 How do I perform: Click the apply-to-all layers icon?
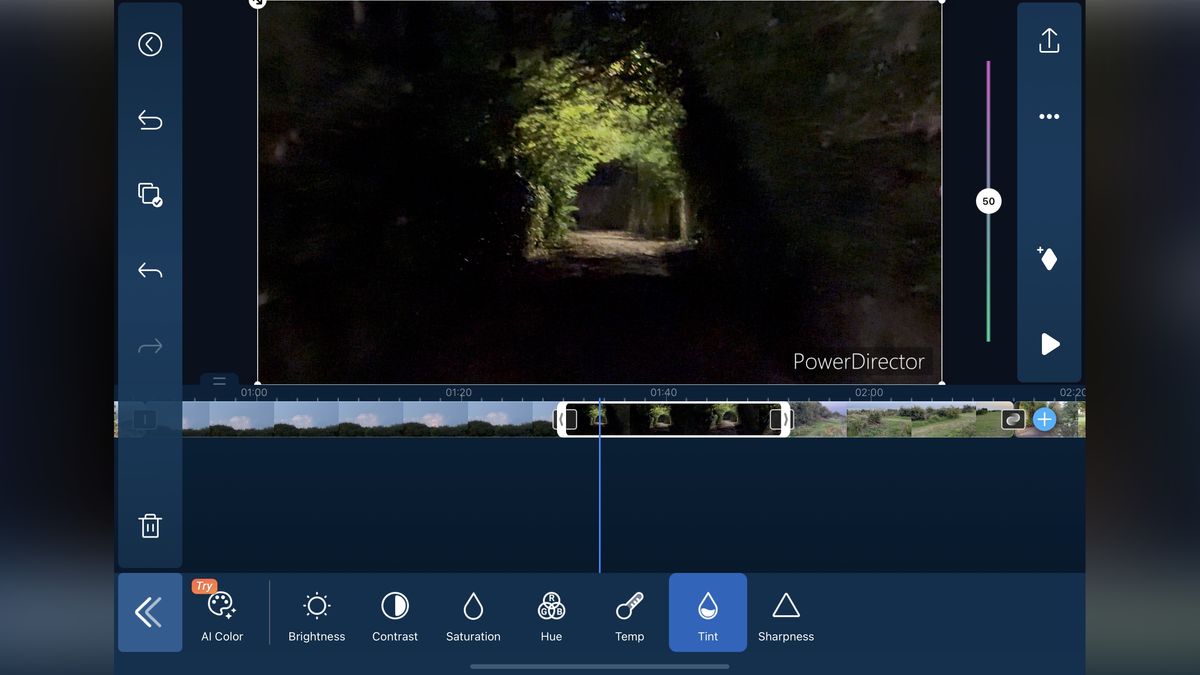(x=150, y=195)
